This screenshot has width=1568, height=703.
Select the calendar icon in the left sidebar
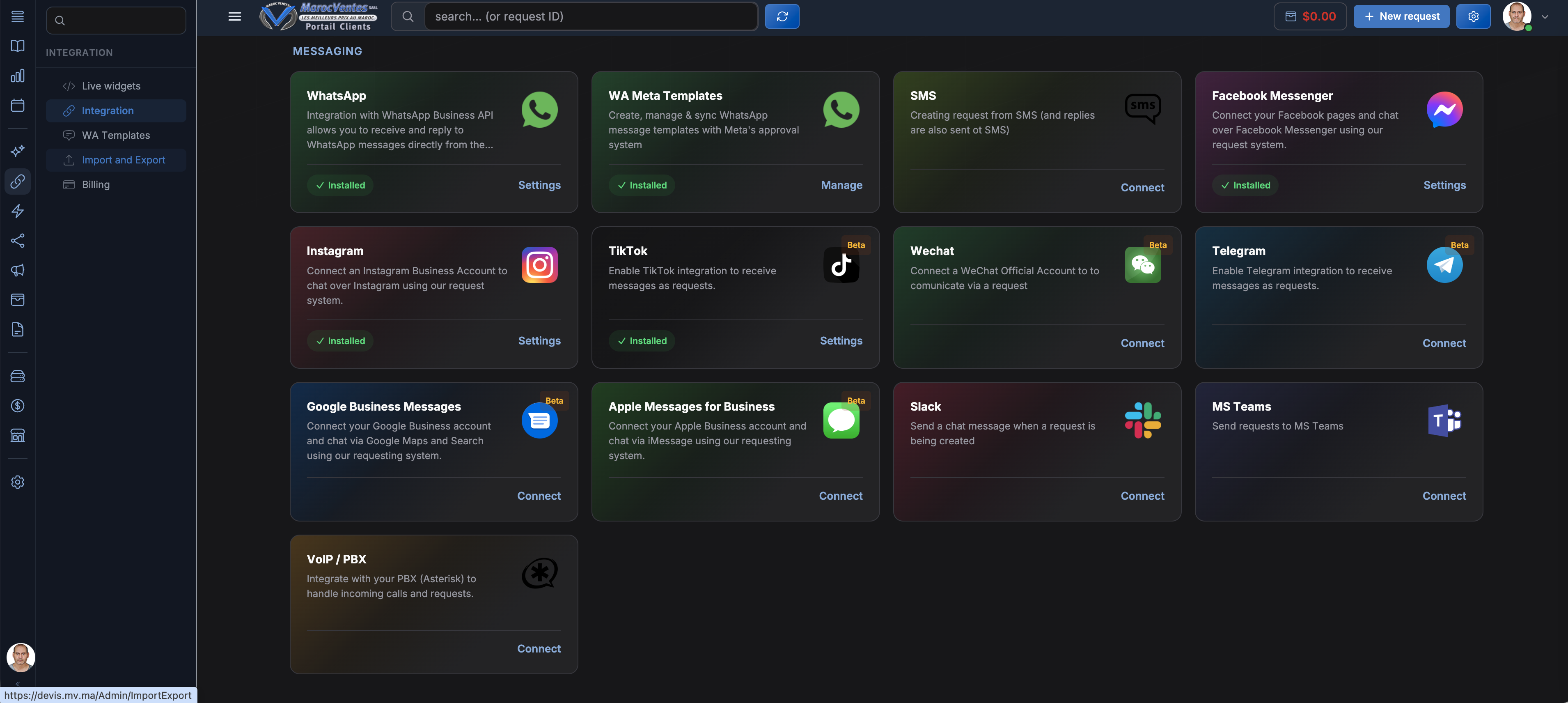[18, 106]
